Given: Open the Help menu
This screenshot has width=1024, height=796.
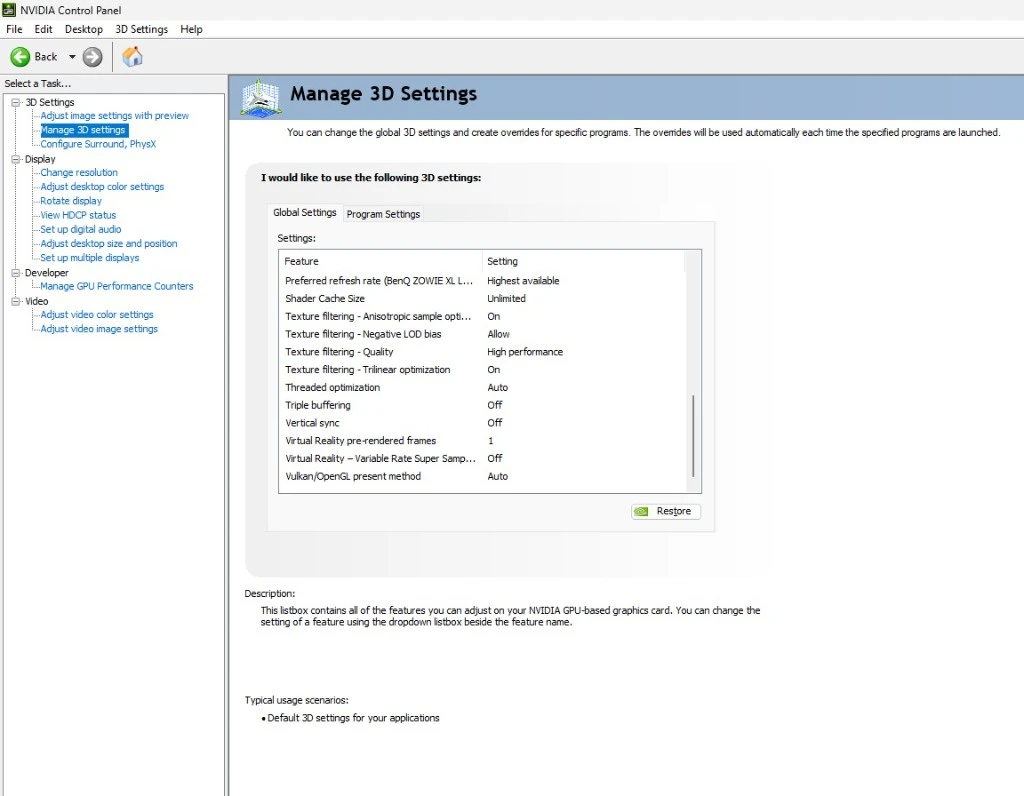Looking at the screenshot, I should (x=191, y=29).
